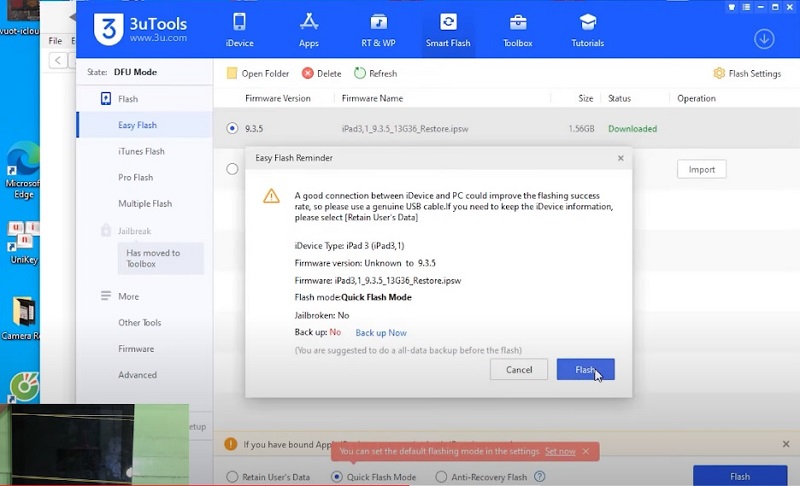Open Firmware in sidebar
Viewport: 800px width, 486px height.
[136, 349]
